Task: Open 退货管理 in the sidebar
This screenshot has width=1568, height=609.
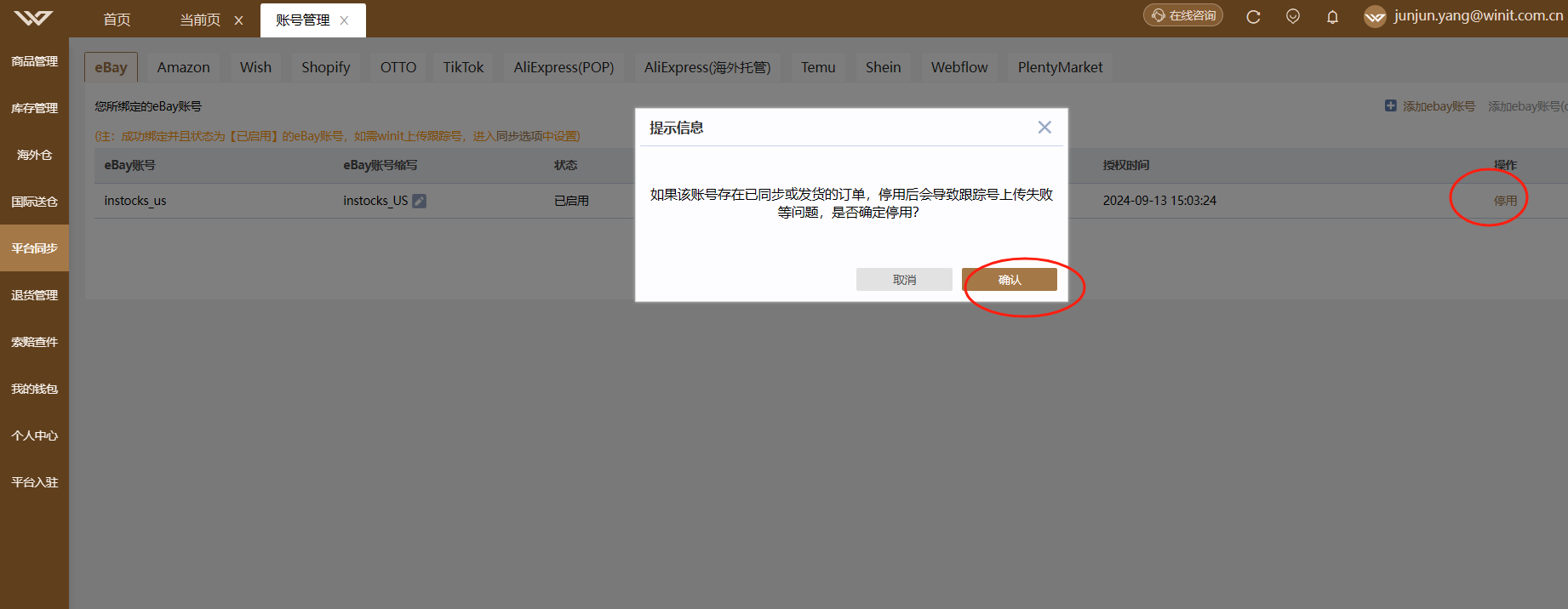Action: click(34, 295)
